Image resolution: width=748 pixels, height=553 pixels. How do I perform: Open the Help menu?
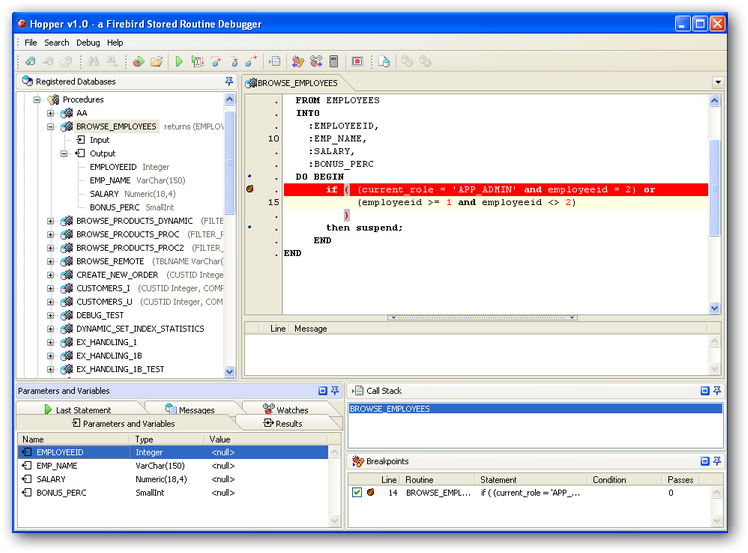coord(115,42)
